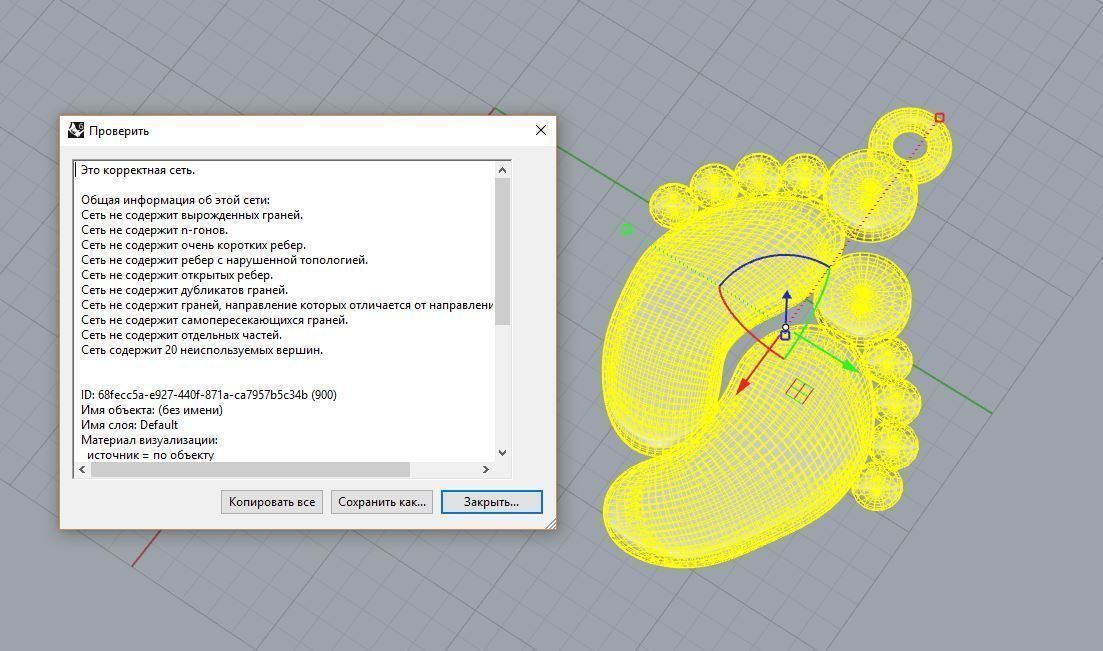Click the Закрыть... button

coord(492,502)
